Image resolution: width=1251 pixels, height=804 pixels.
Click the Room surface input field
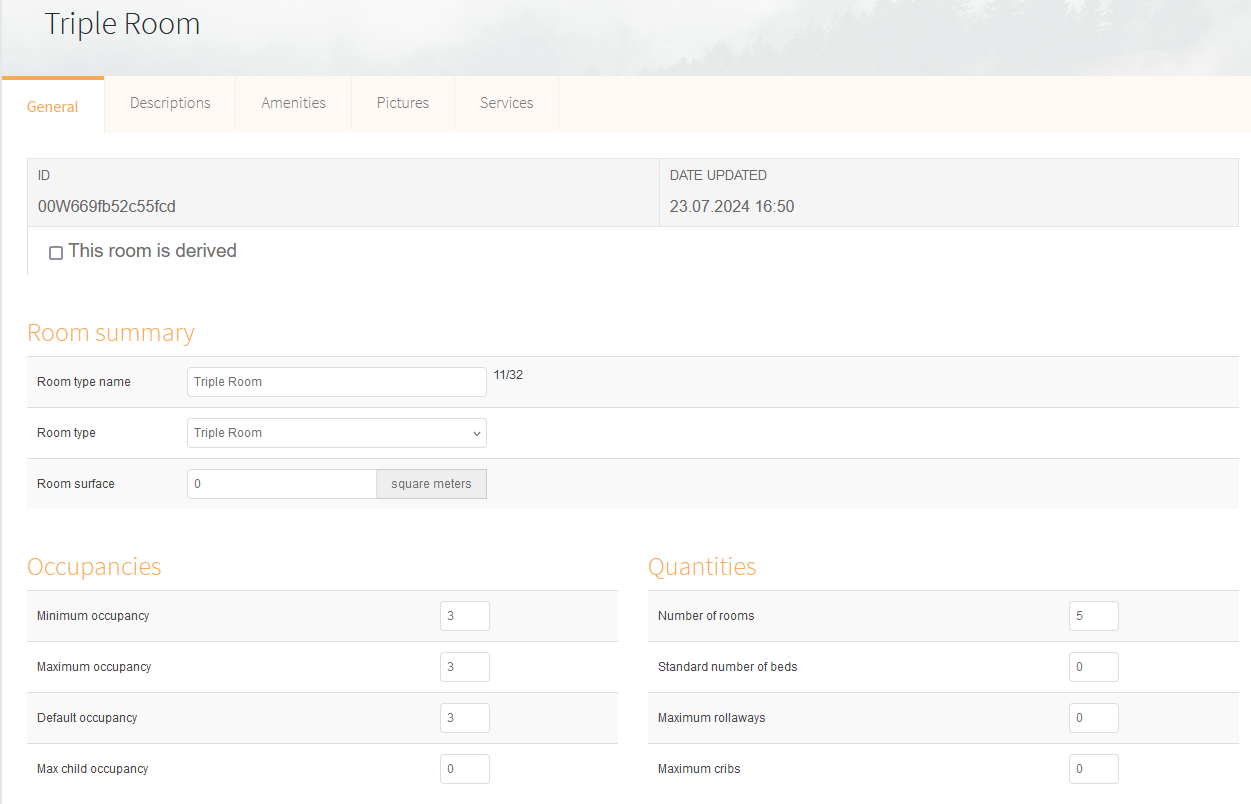click(281, 484)
